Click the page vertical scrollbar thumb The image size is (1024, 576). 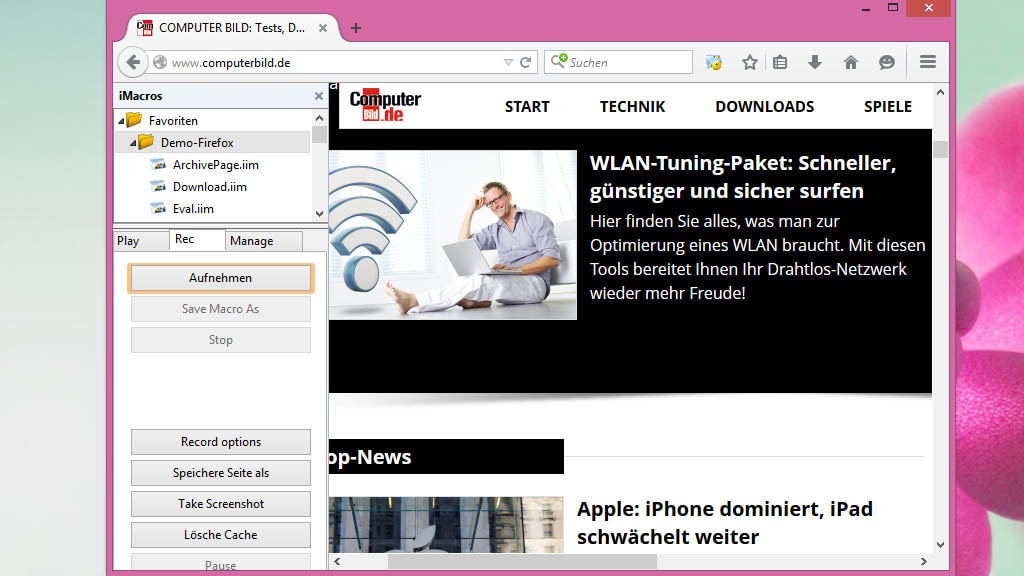(x=940, y=149)
